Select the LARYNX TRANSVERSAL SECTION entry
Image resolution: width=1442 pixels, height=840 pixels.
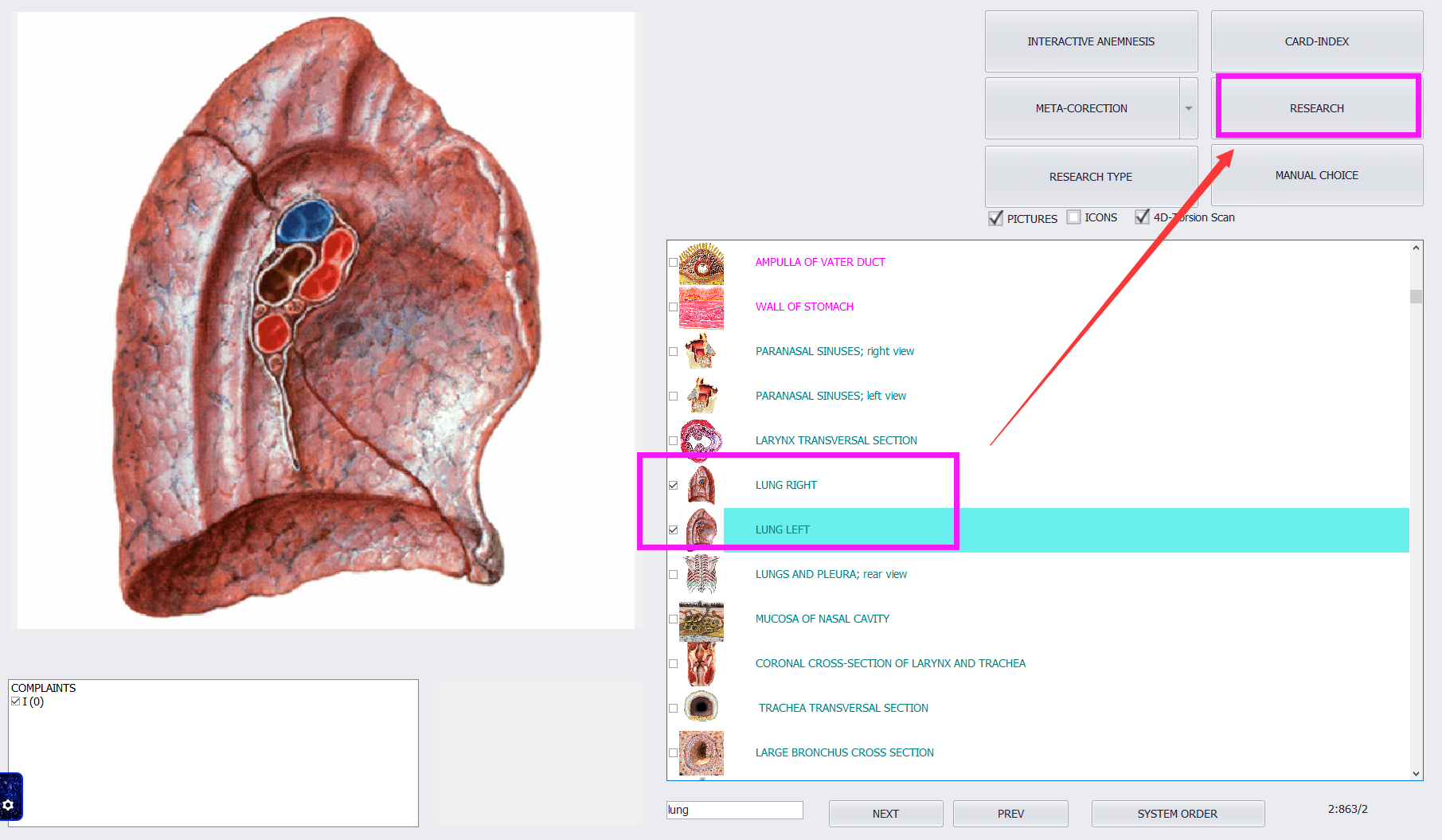pyautogui.click(x=836, y=440)
